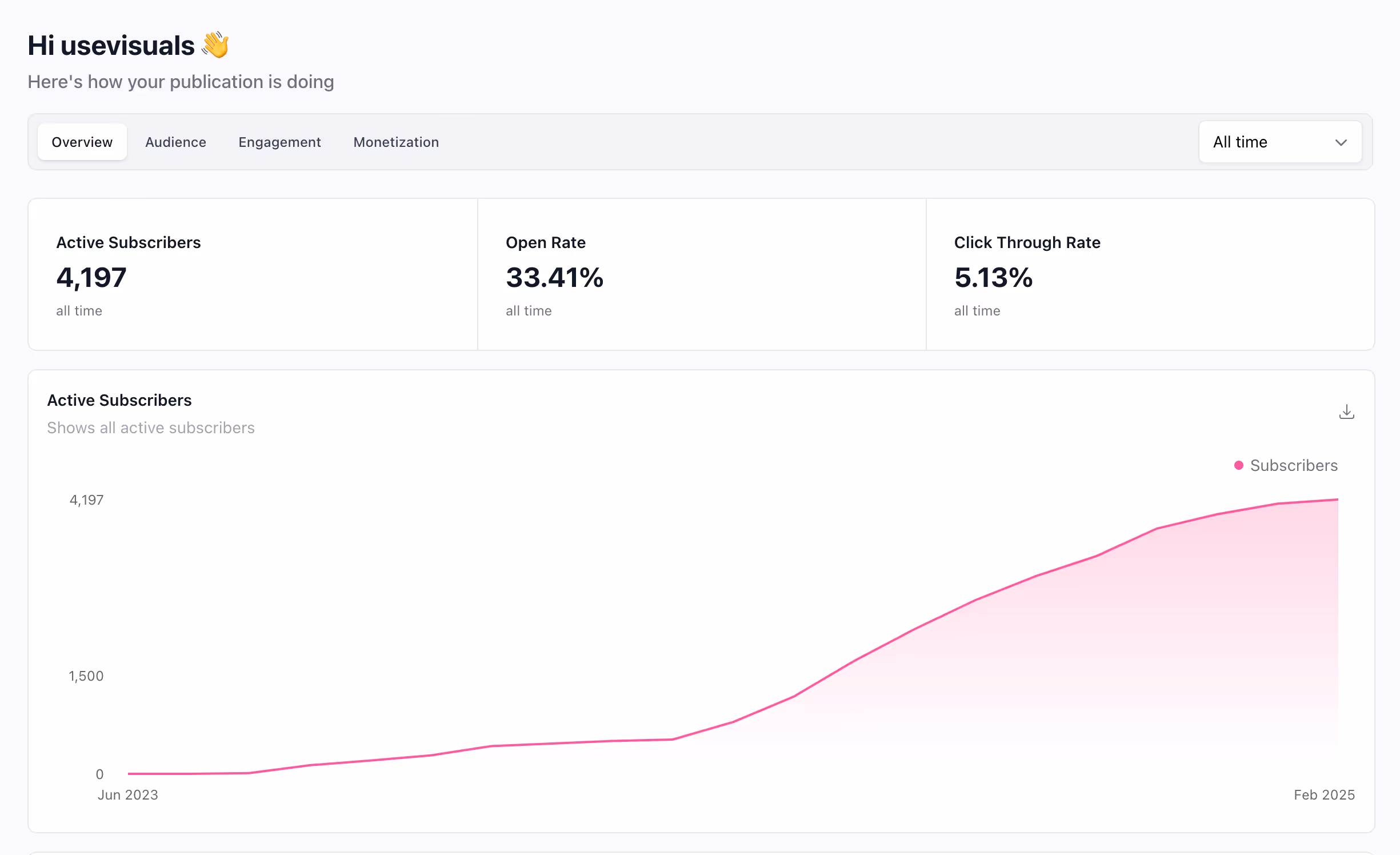Switch to the Engagement tab
The height and width of the screenshot is (855, 1400).
[279, 142]
